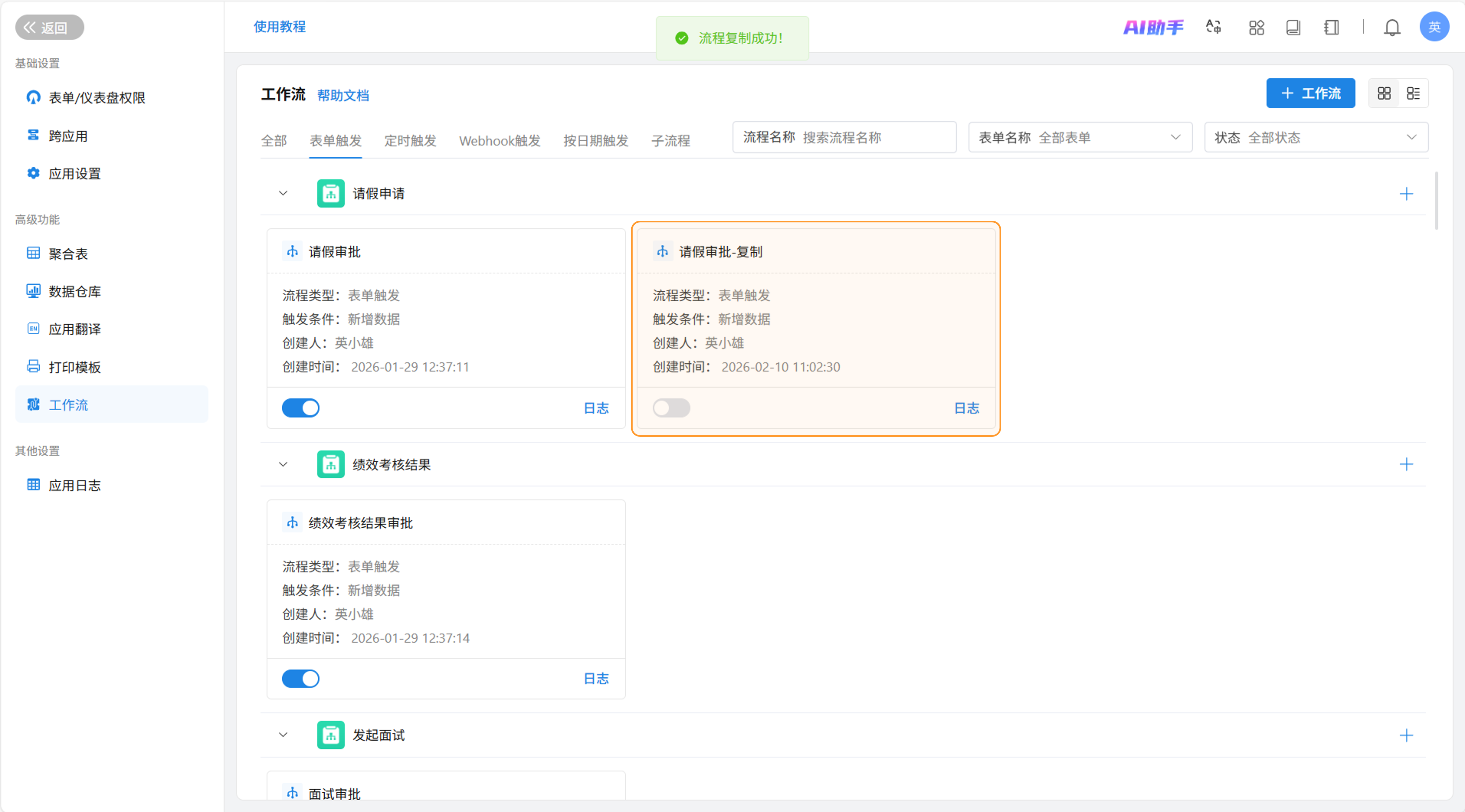Collapse the 请假申请 group chevron
The image size is (1465, 812).
pyautogui.click(x=283, y=194)
